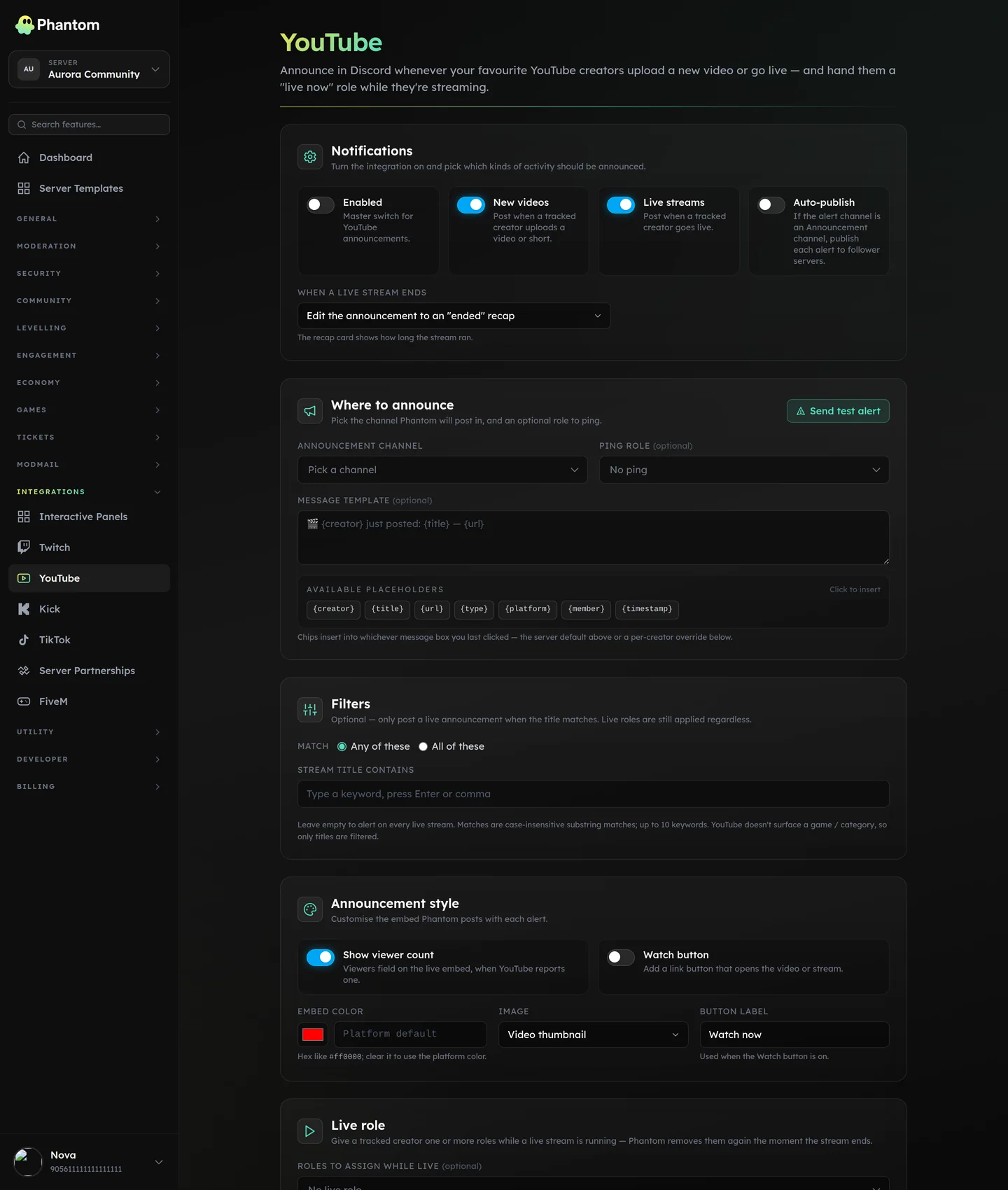The image size is (1008, 1190).
Task: Expand the Levelling sidebar section
Action: [x=89, y=328]
